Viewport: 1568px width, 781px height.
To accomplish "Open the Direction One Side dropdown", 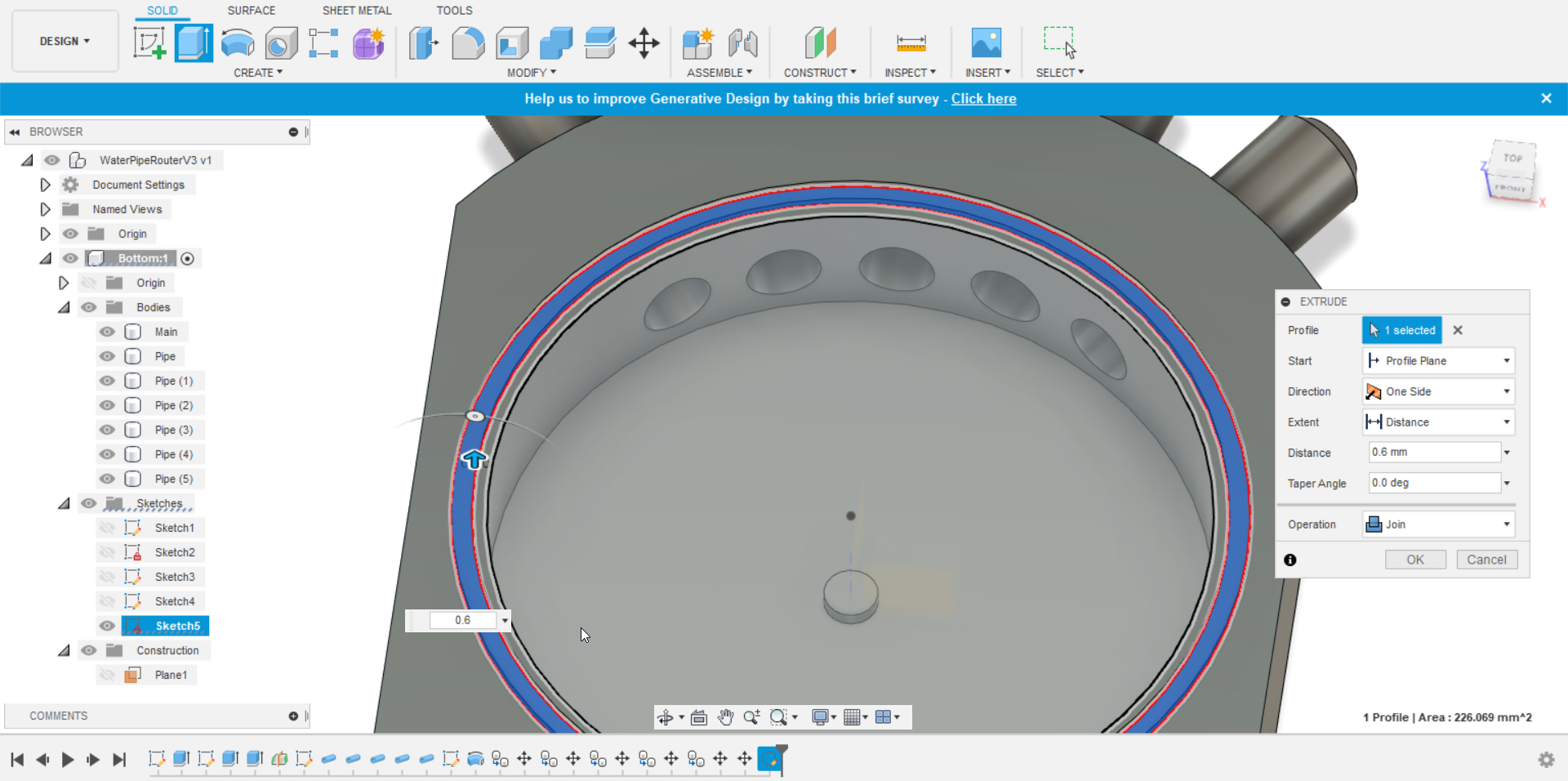I will coord(1438,391).
